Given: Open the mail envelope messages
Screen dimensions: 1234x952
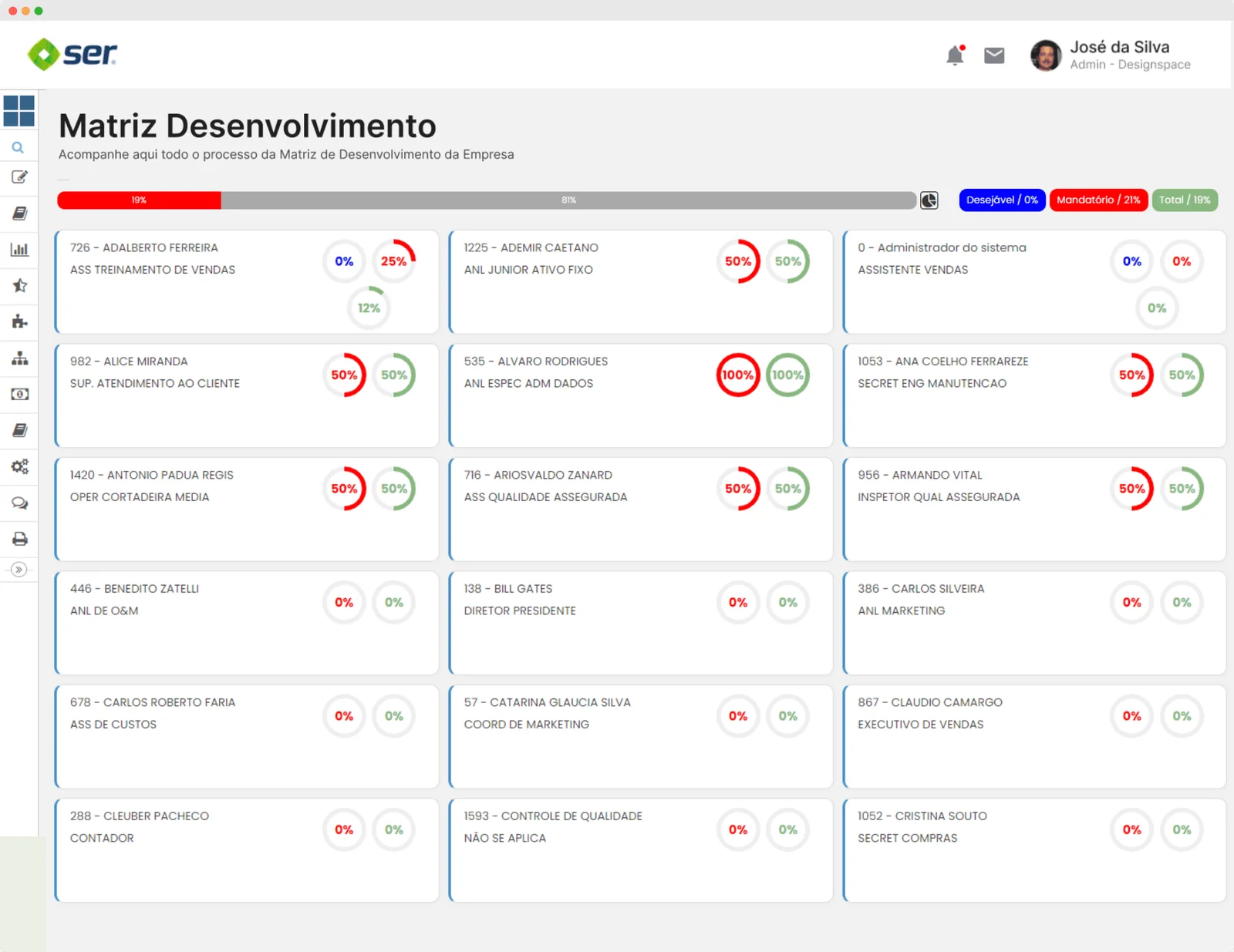Looking at the screenshot, I should tap(994, 56).
